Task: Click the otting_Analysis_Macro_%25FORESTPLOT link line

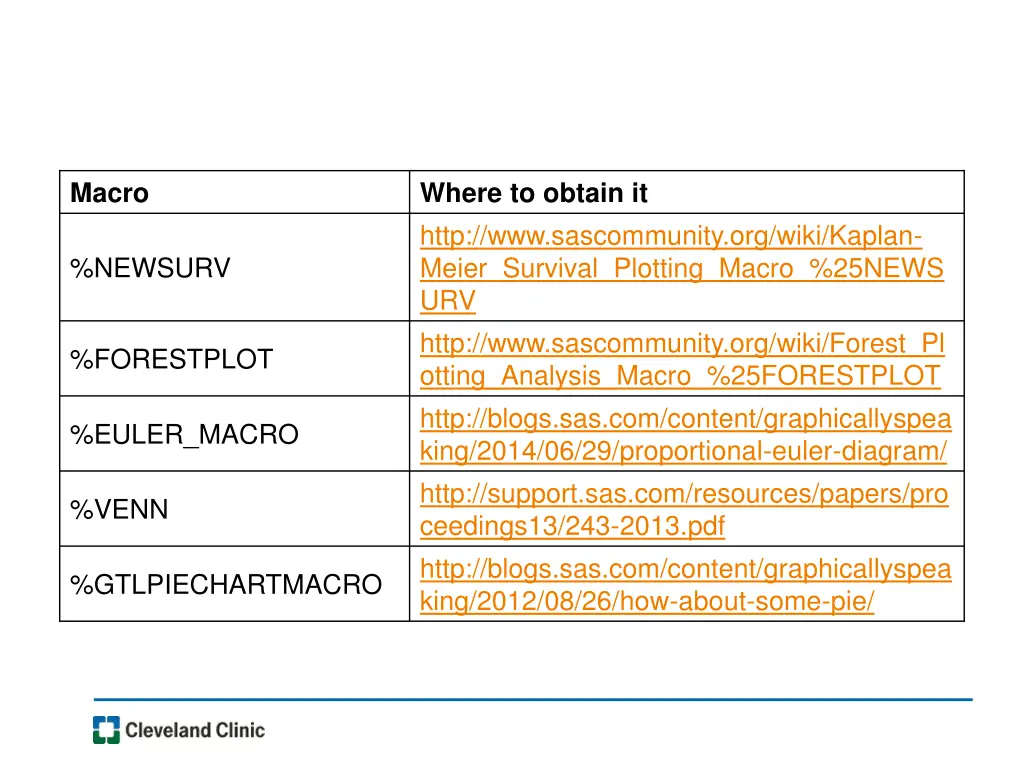Action: pyautogui.click(x=680, y=376)
